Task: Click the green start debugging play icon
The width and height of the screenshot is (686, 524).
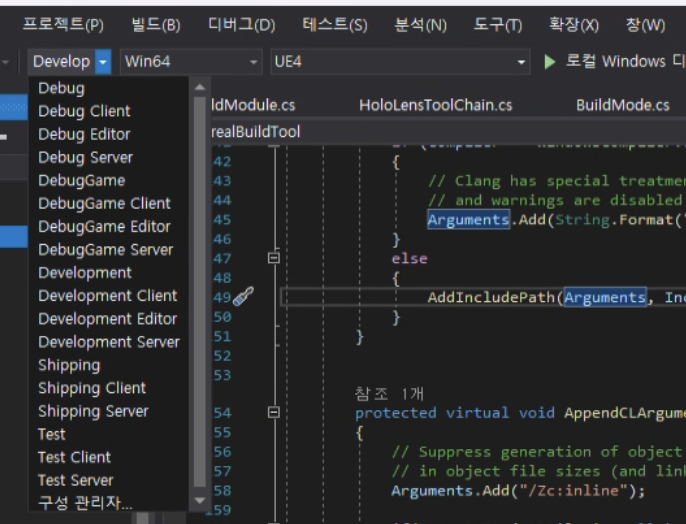Action: (x=550, y=62)
